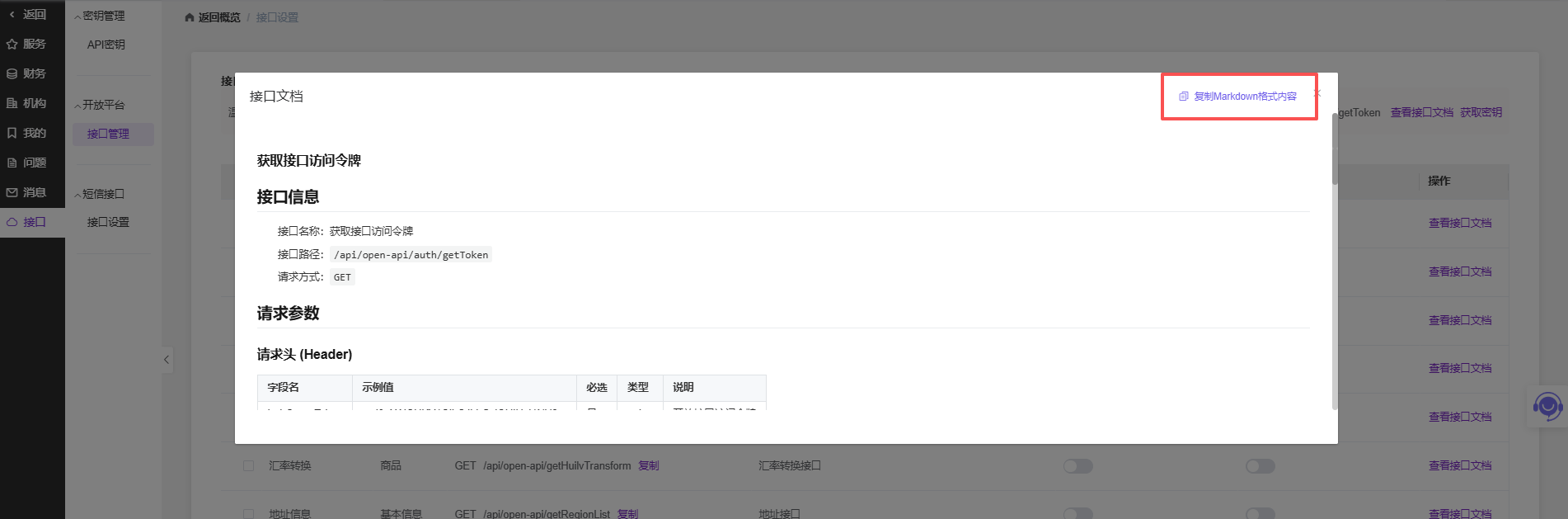1568x519 pixels.
Task: Click the home icon 返回概览 breadcrumb
Action: tap(213, 17)
